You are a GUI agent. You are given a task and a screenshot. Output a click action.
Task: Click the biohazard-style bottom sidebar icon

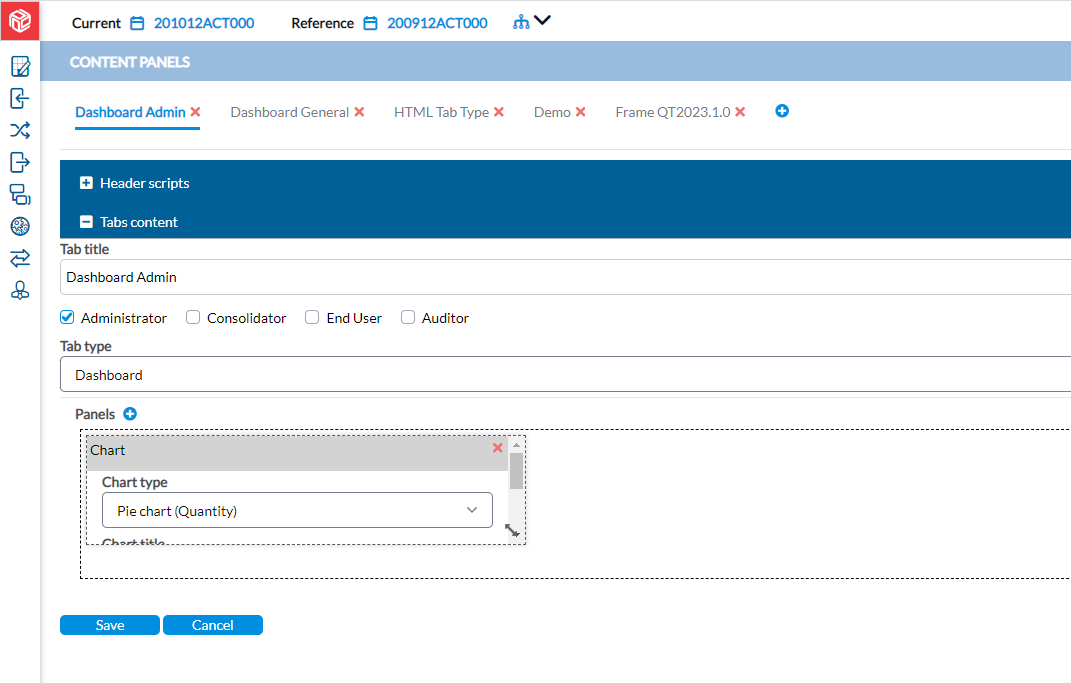click(x=20, y=290)
